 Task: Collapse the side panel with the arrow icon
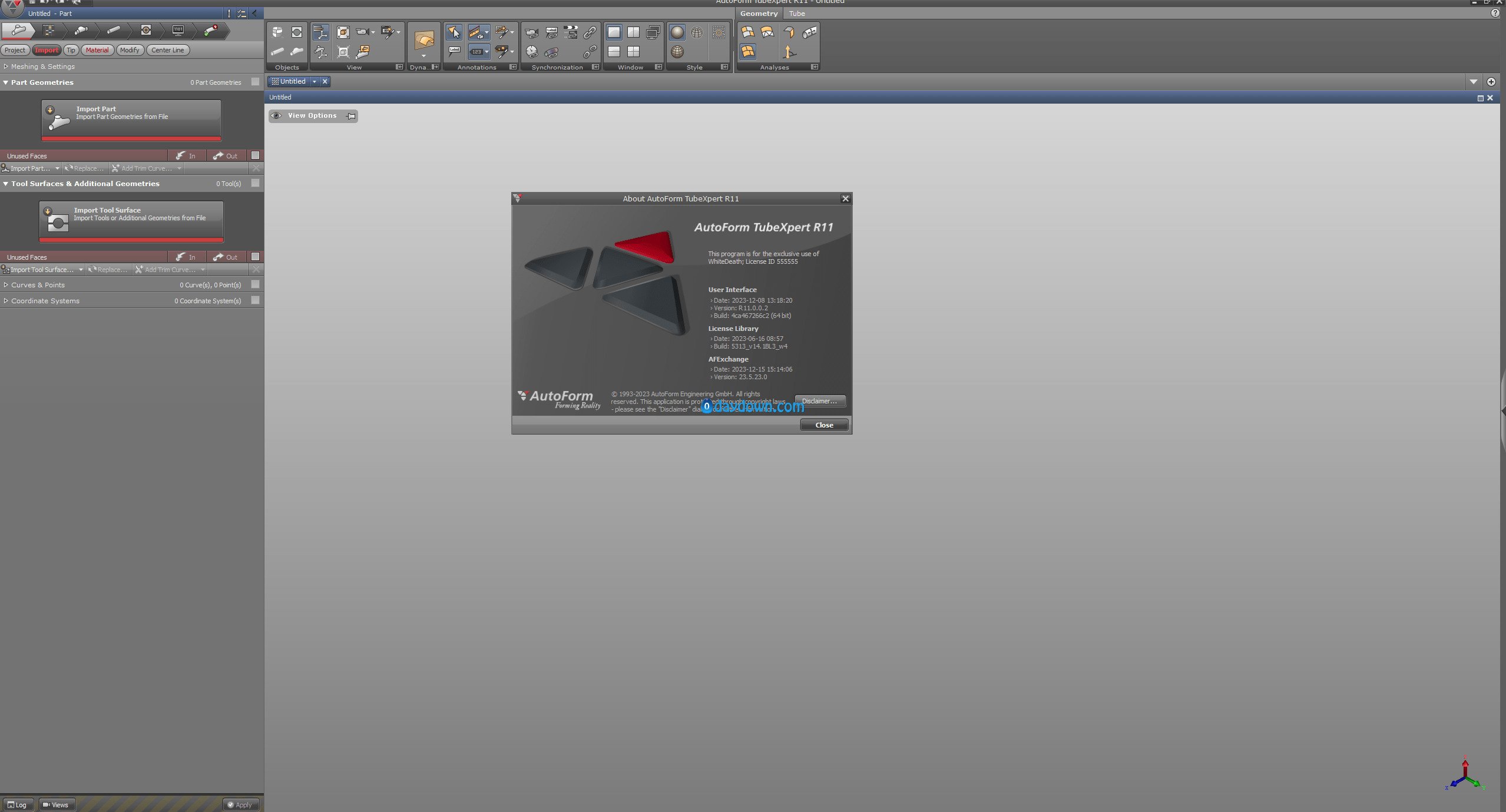[x=255, y=13]
